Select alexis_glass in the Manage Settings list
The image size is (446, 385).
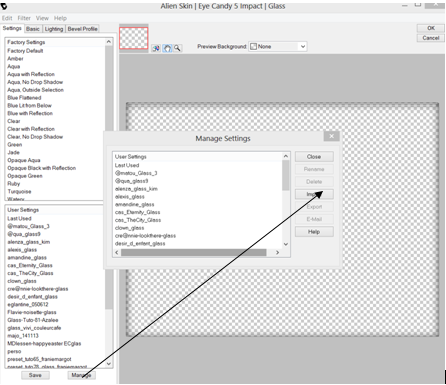pyautogui.click(x=130, y=197)
